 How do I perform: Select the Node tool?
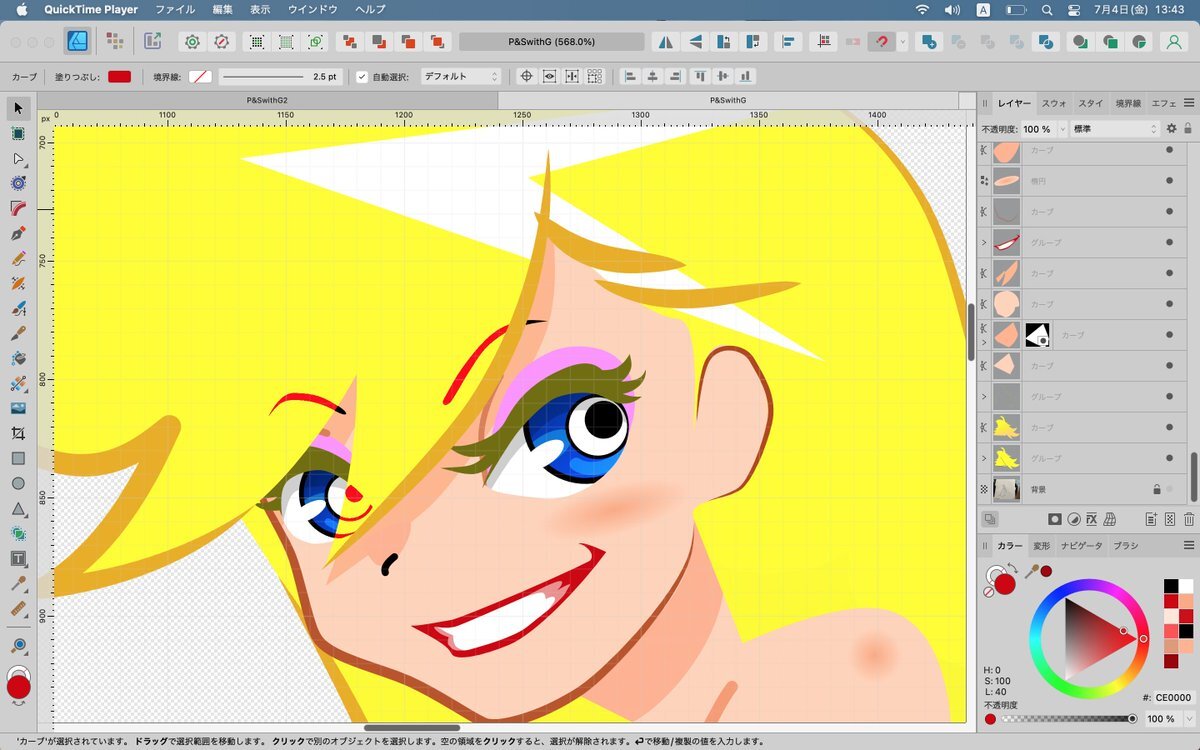[x=18, y=158]
